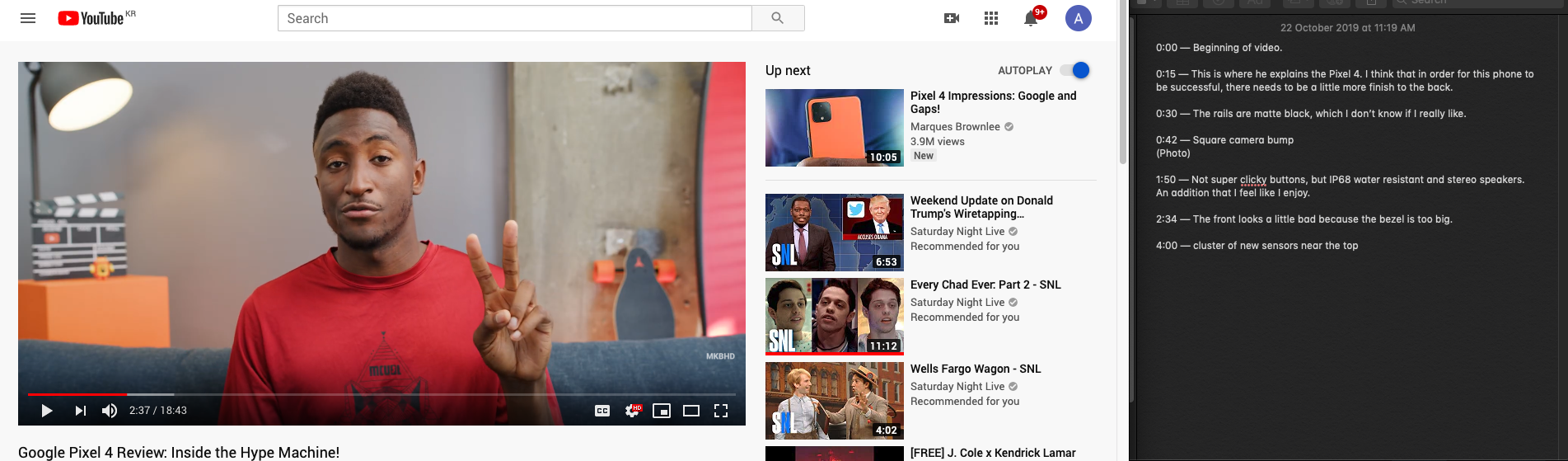Viewport: 1568px width, 461px height.
Task: Click the 'Up next' heading
Action: 788,70
